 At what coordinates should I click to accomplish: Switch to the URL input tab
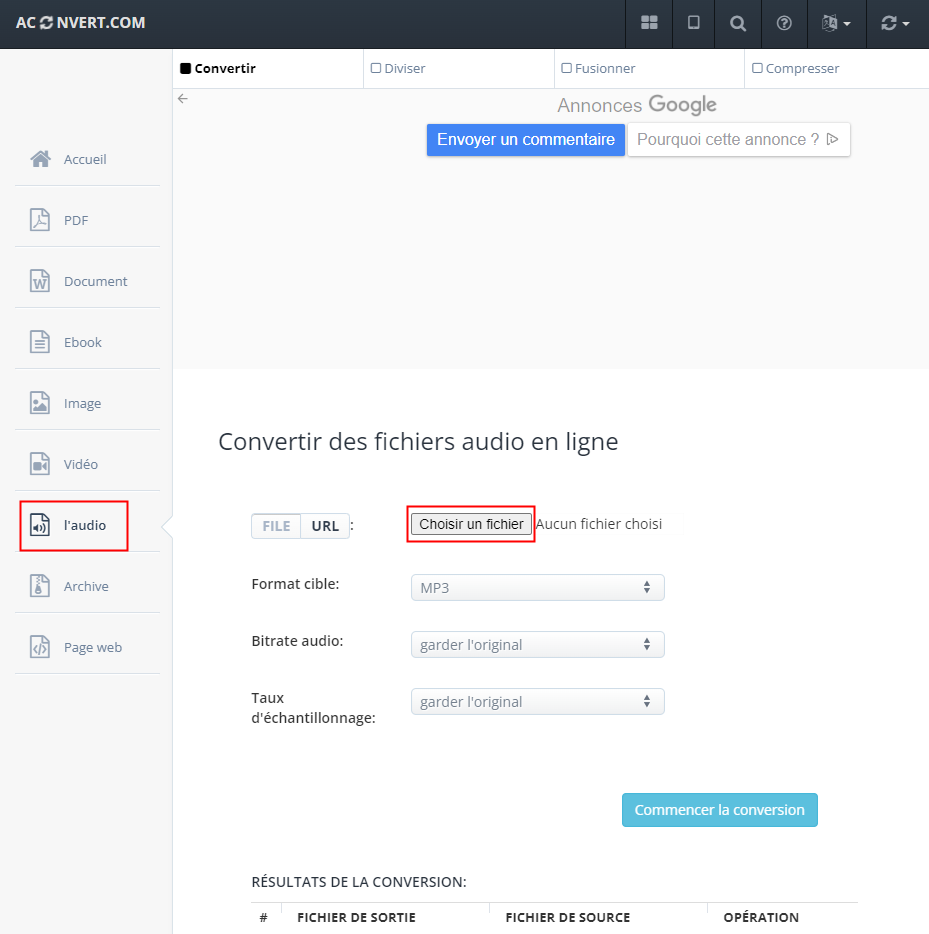coord(325,526)
